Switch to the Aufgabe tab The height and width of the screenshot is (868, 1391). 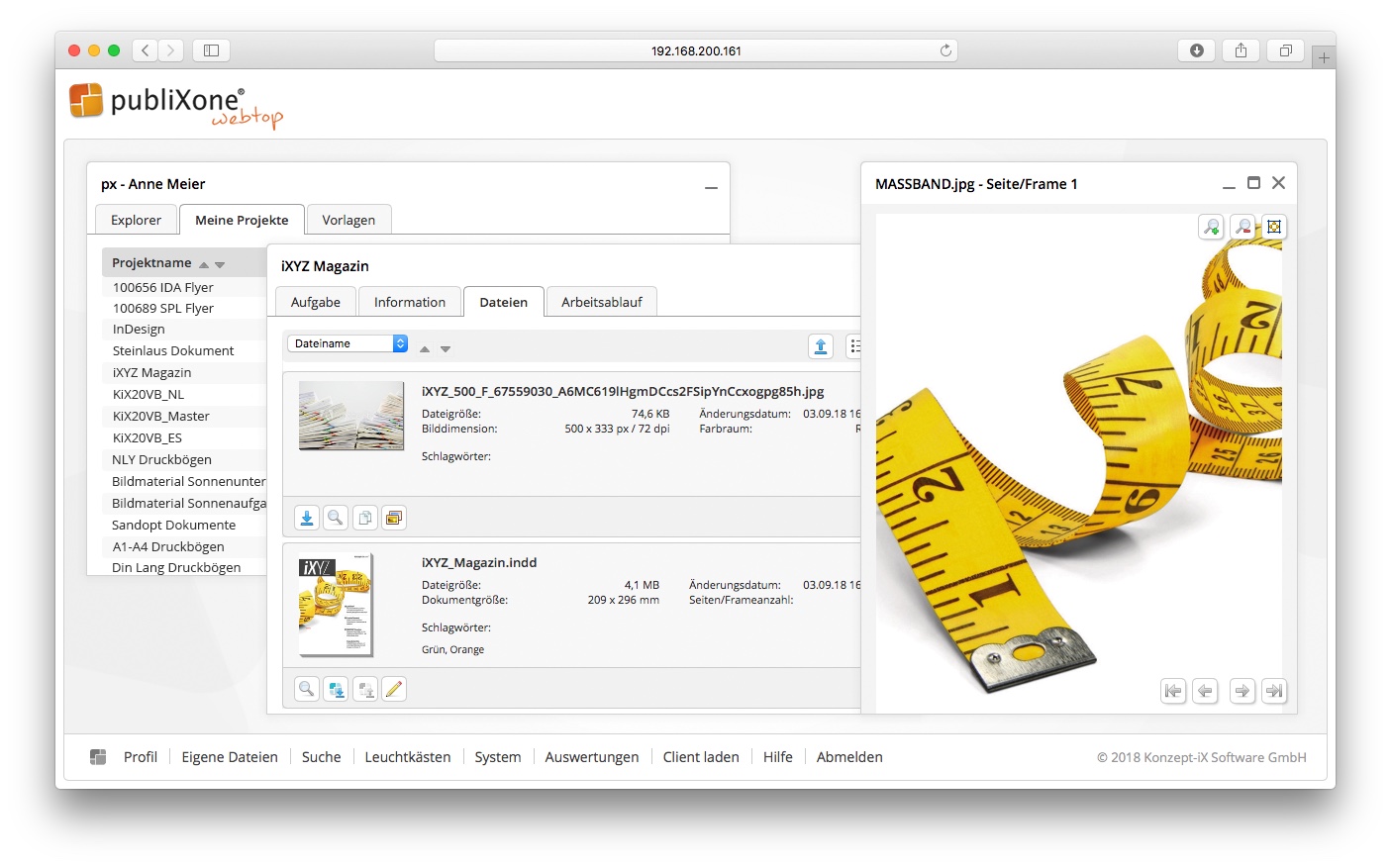click(x=316, y=302)
